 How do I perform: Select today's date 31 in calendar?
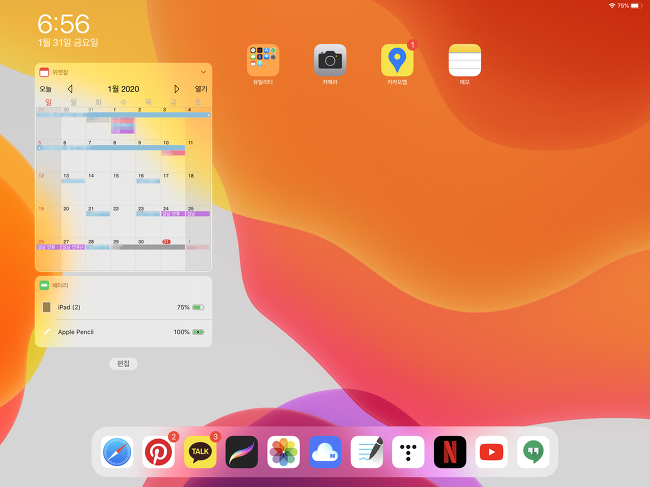[x=166, y=242]
